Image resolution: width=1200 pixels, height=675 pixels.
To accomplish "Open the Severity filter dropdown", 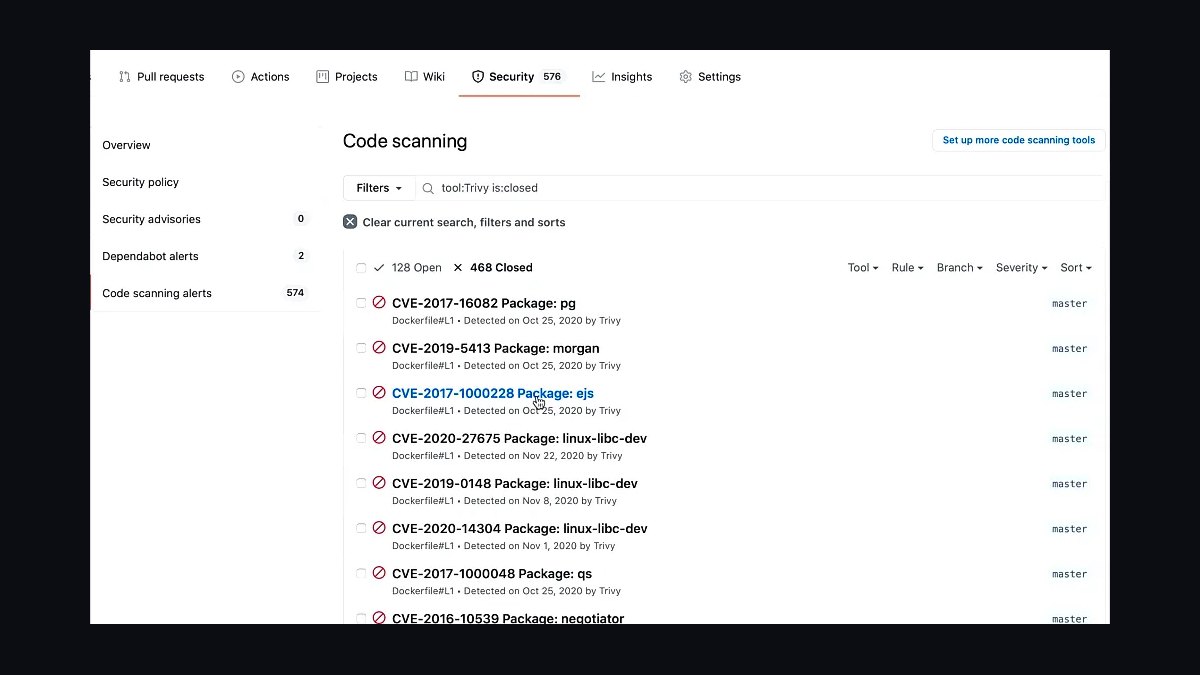I will click(x=1022, y=268).
